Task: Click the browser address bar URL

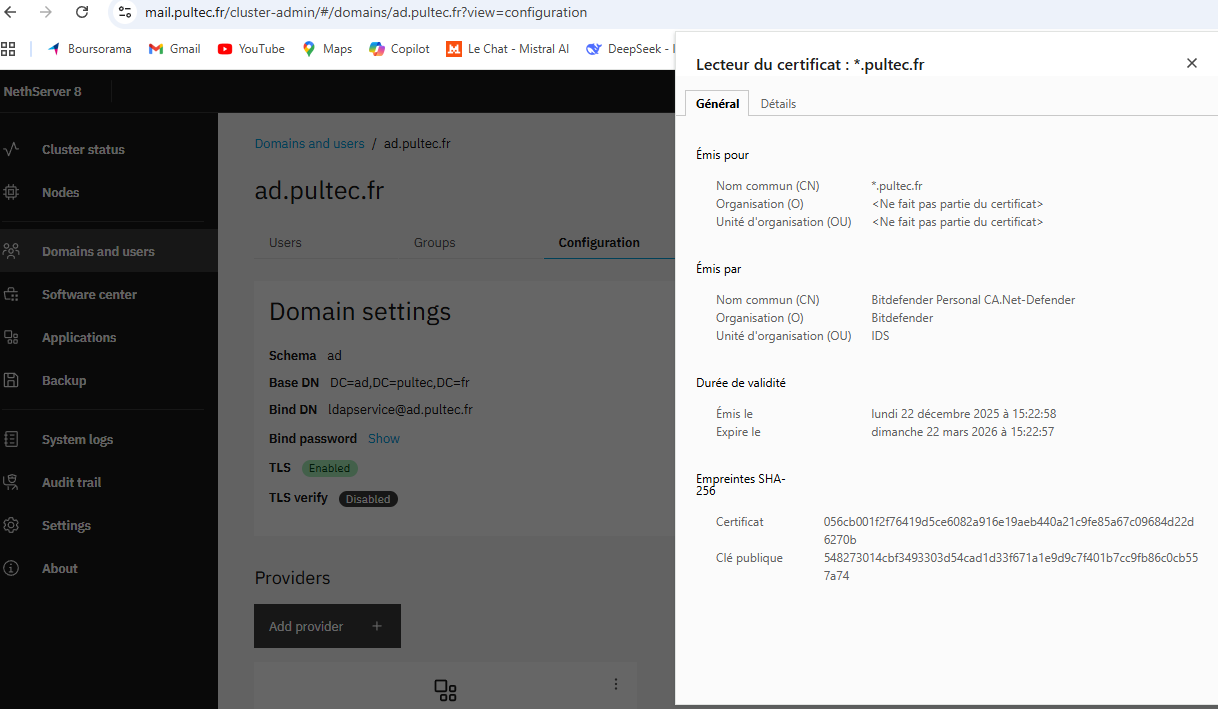Action: [366, 13]
